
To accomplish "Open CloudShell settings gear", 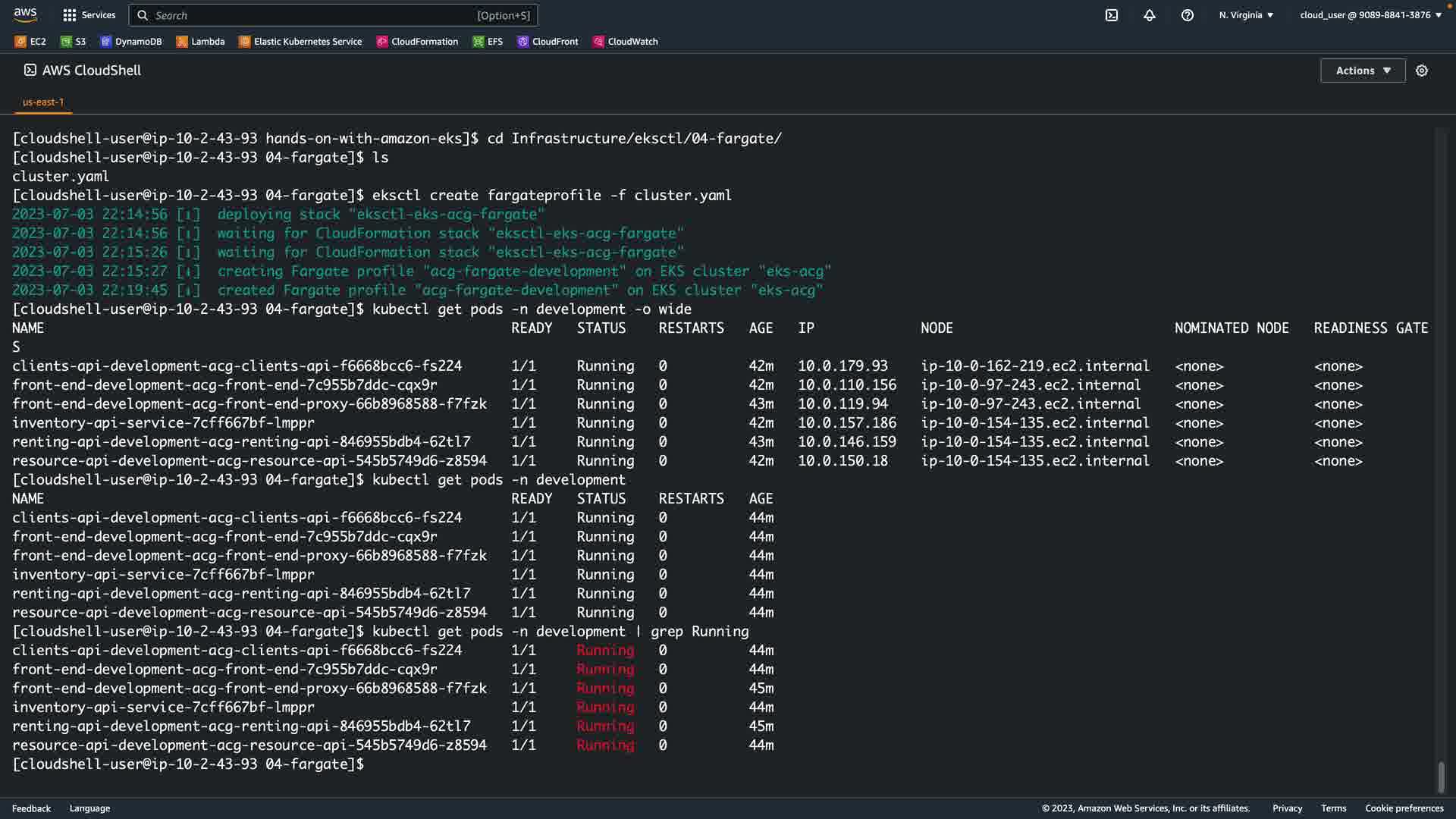I will coord(1421,71).
